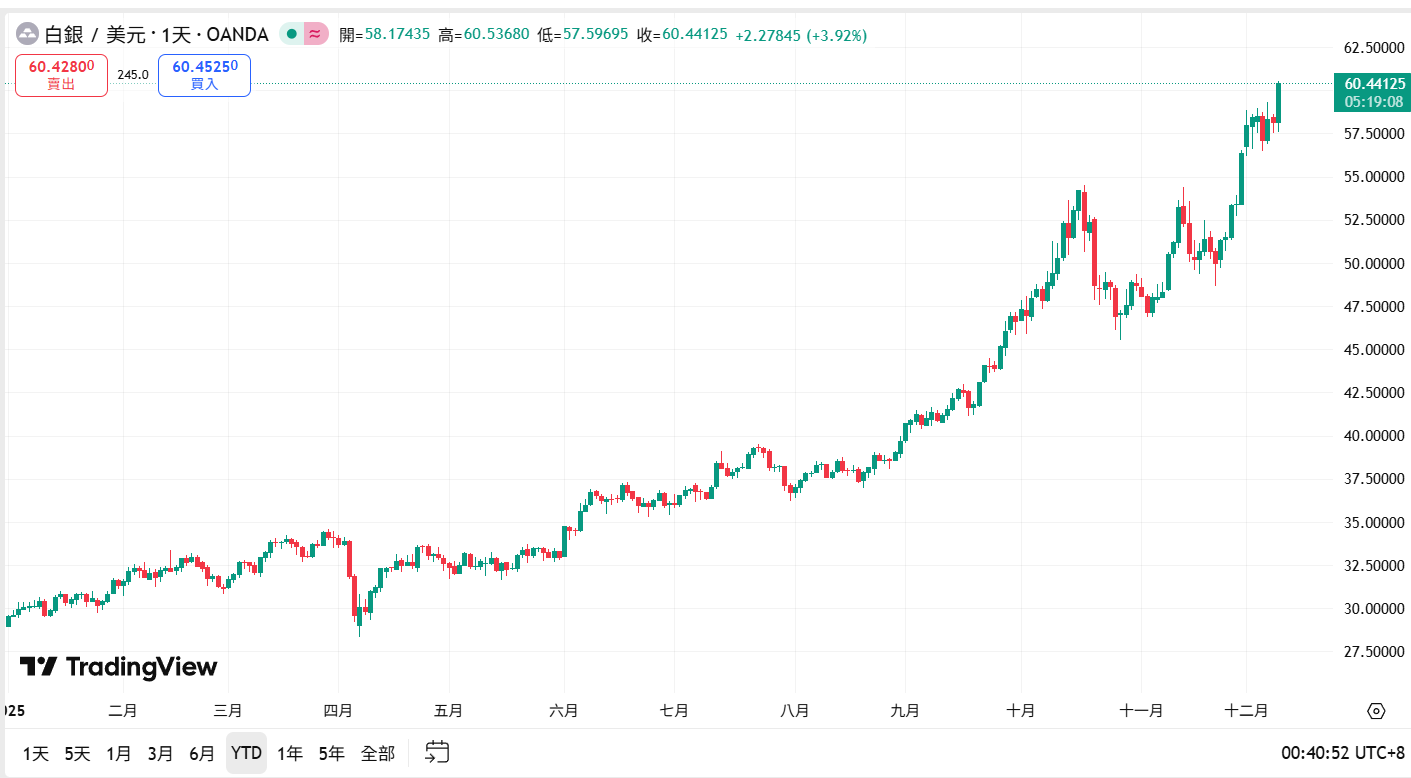Screen dimensions: 1411x778
Task: Choose the 1年 range
Action: point(290,753)
